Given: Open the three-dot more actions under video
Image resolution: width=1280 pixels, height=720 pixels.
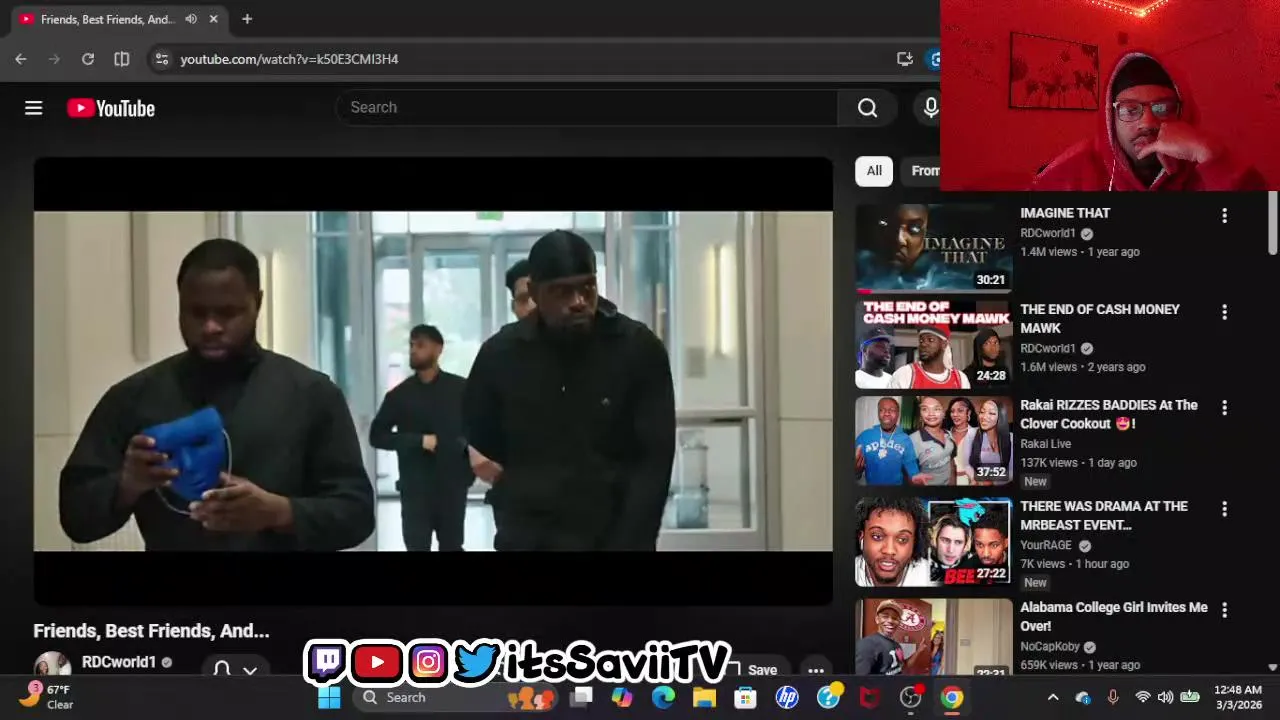Looking at the screenshot, I should point(816,670).
